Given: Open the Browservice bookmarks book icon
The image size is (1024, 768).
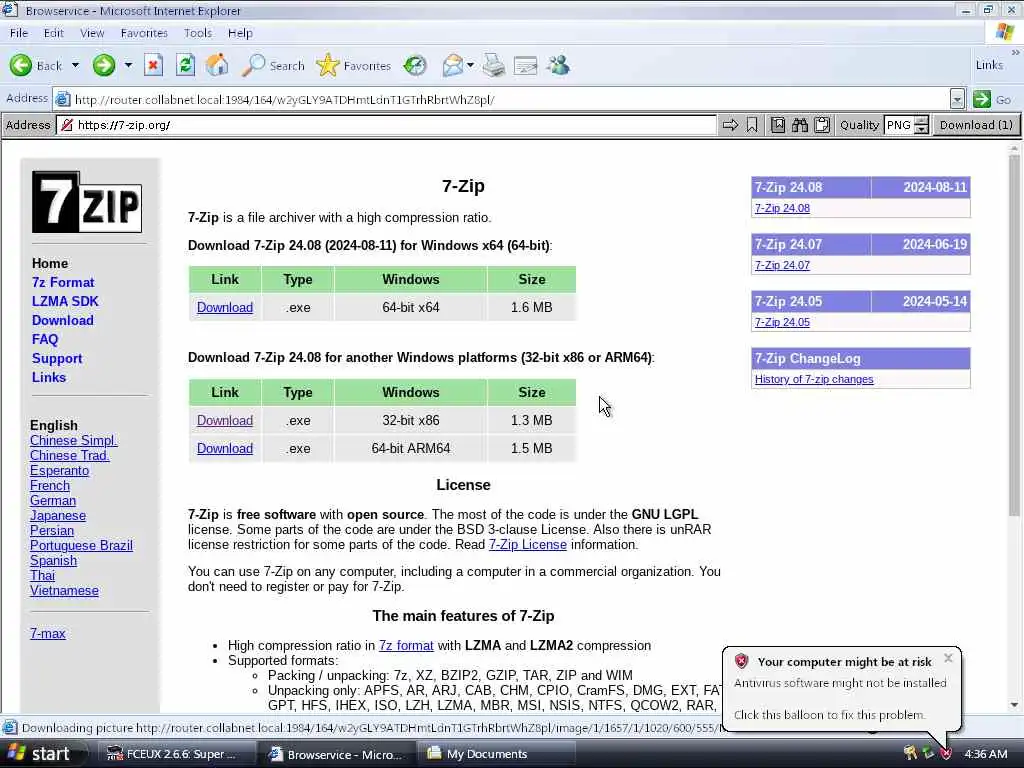Looking at the screenshot, I should 778,125.
